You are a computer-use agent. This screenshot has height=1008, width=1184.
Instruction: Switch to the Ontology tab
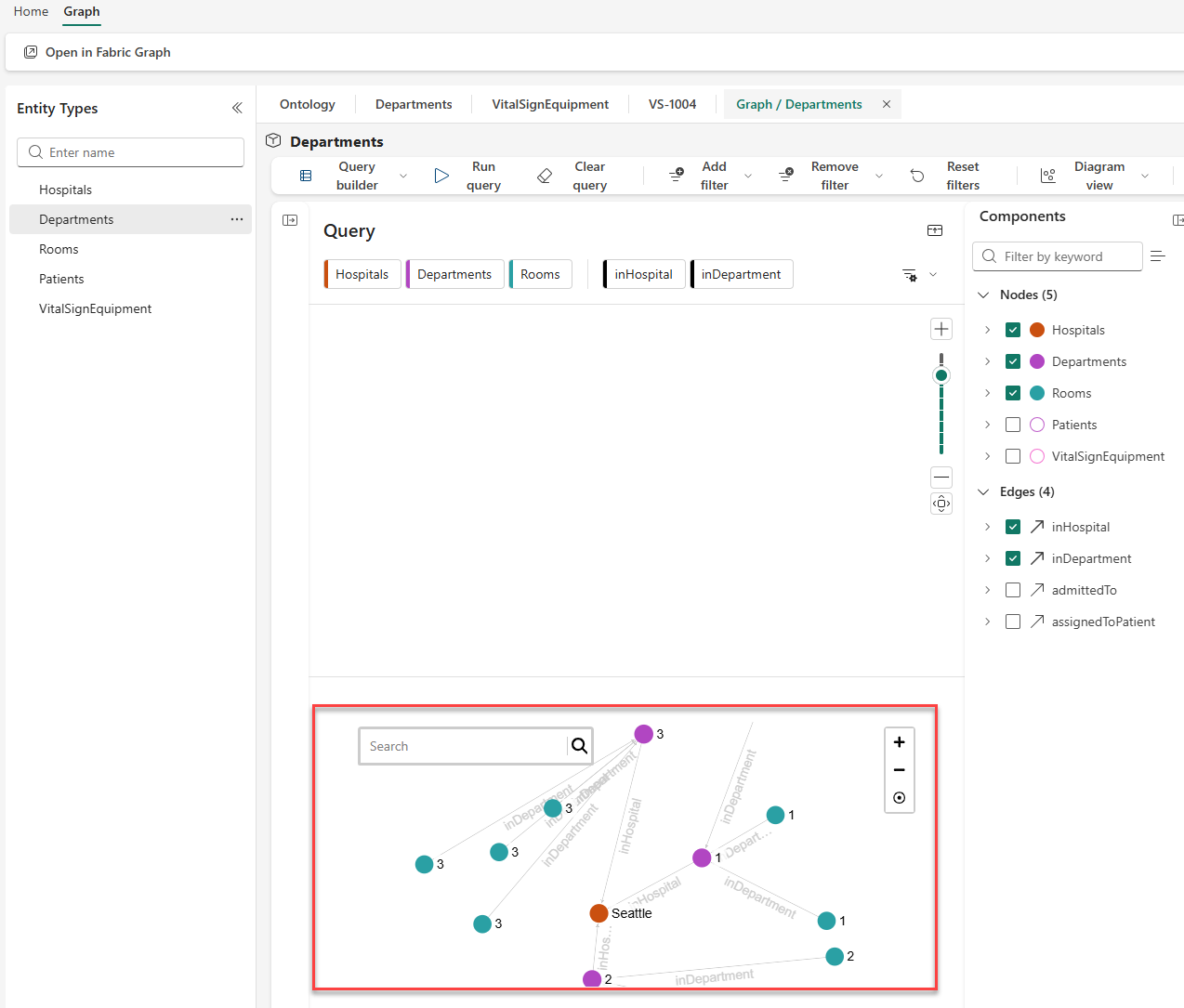307,104
